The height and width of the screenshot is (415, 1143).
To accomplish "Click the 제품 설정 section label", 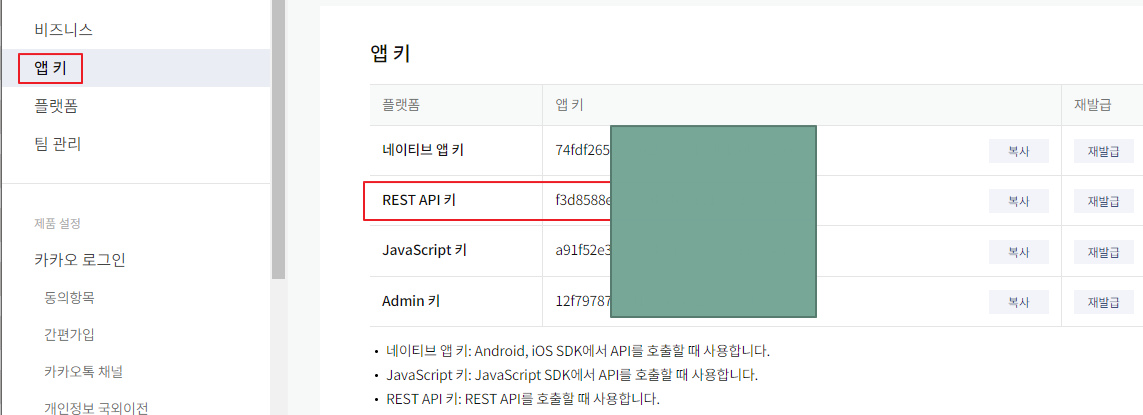I will [x=57, y=222].
